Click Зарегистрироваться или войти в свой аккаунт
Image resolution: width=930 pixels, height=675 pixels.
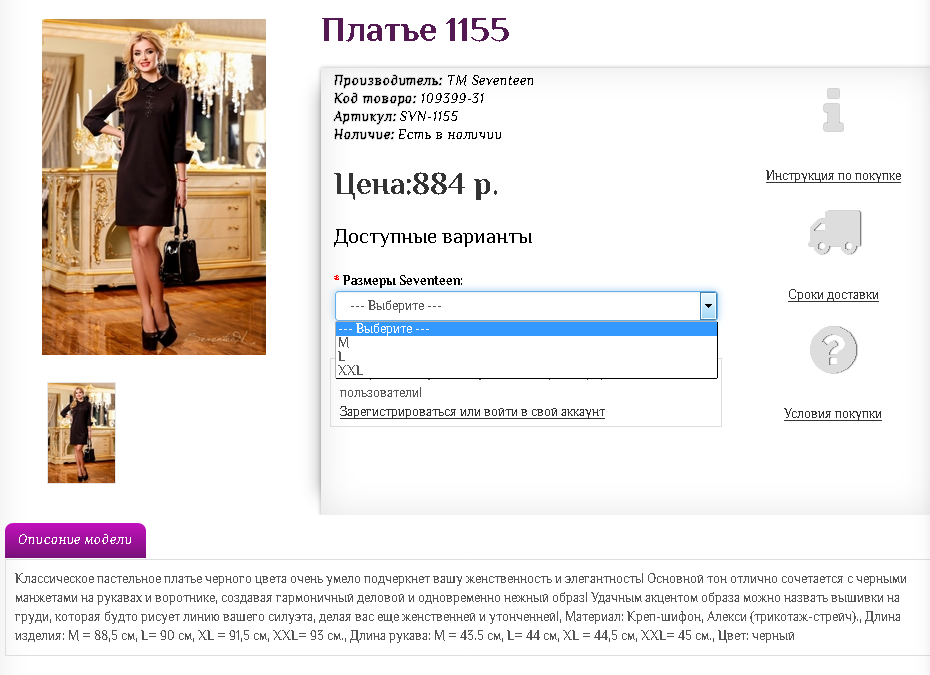(x=472, y=412)
